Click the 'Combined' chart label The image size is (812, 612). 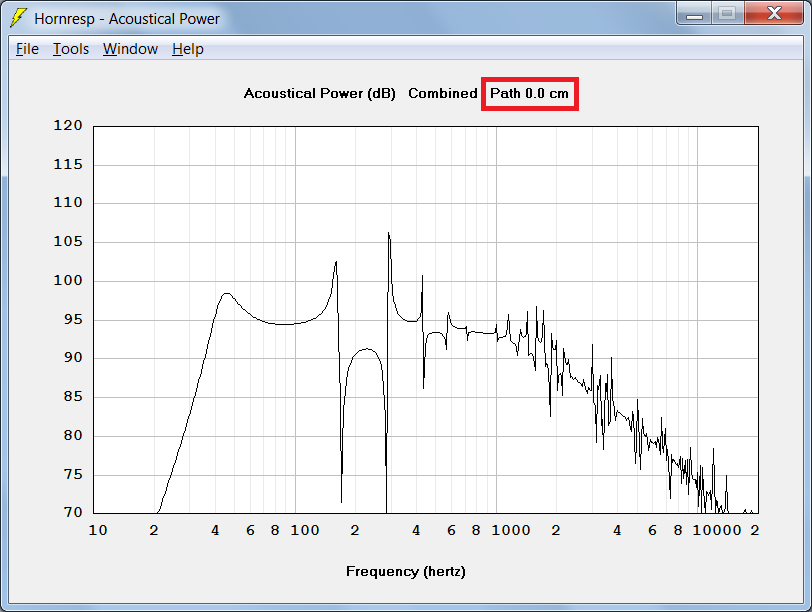[443, 94]
